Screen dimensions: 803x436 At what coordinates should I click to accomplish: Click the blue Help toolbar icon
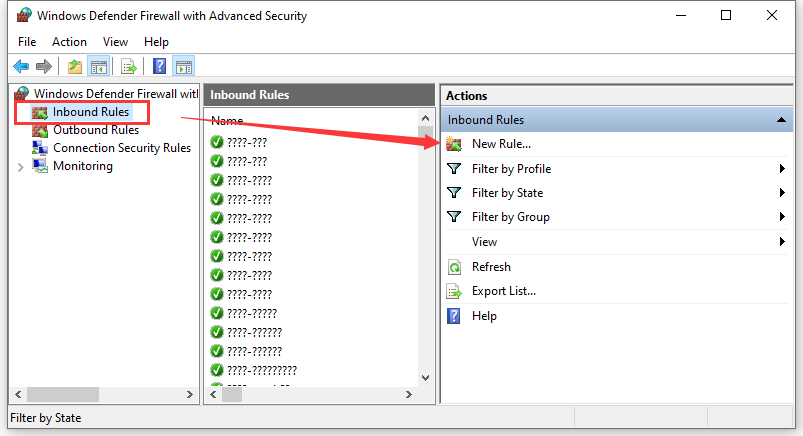tap(159, 66)
